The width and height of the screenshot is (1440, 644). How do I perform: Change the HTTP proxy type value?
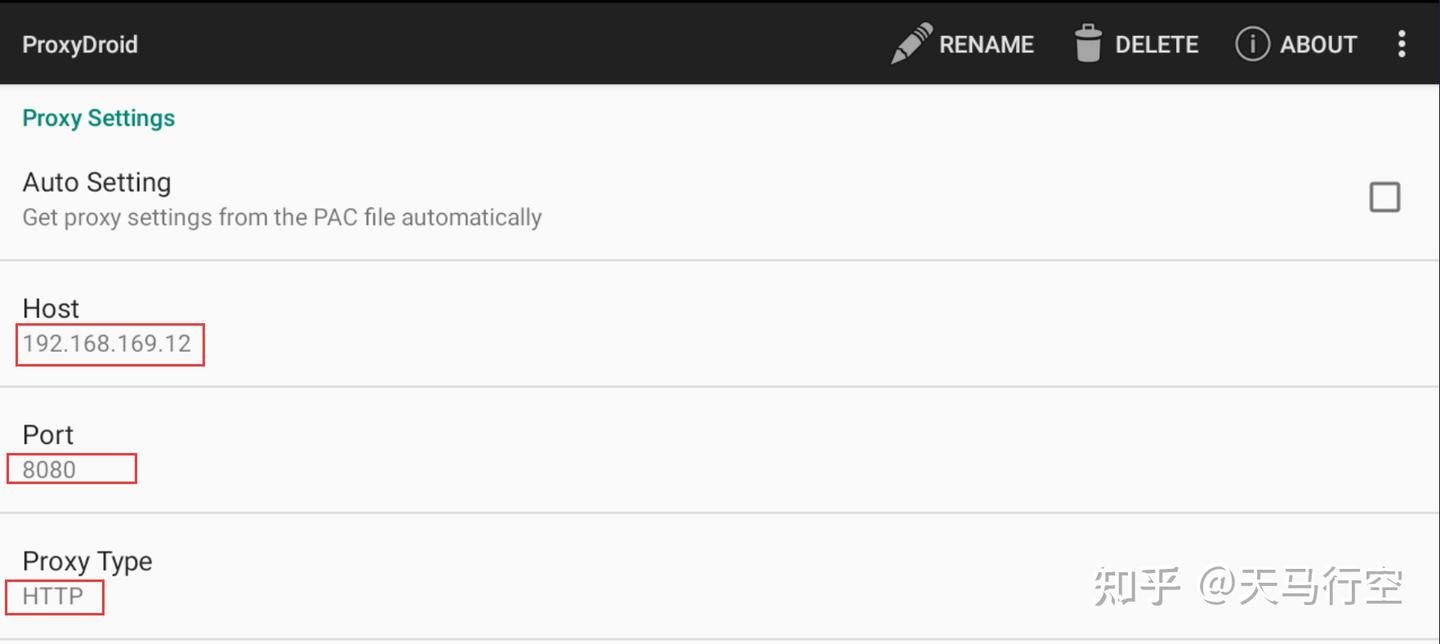click(54, 597)
